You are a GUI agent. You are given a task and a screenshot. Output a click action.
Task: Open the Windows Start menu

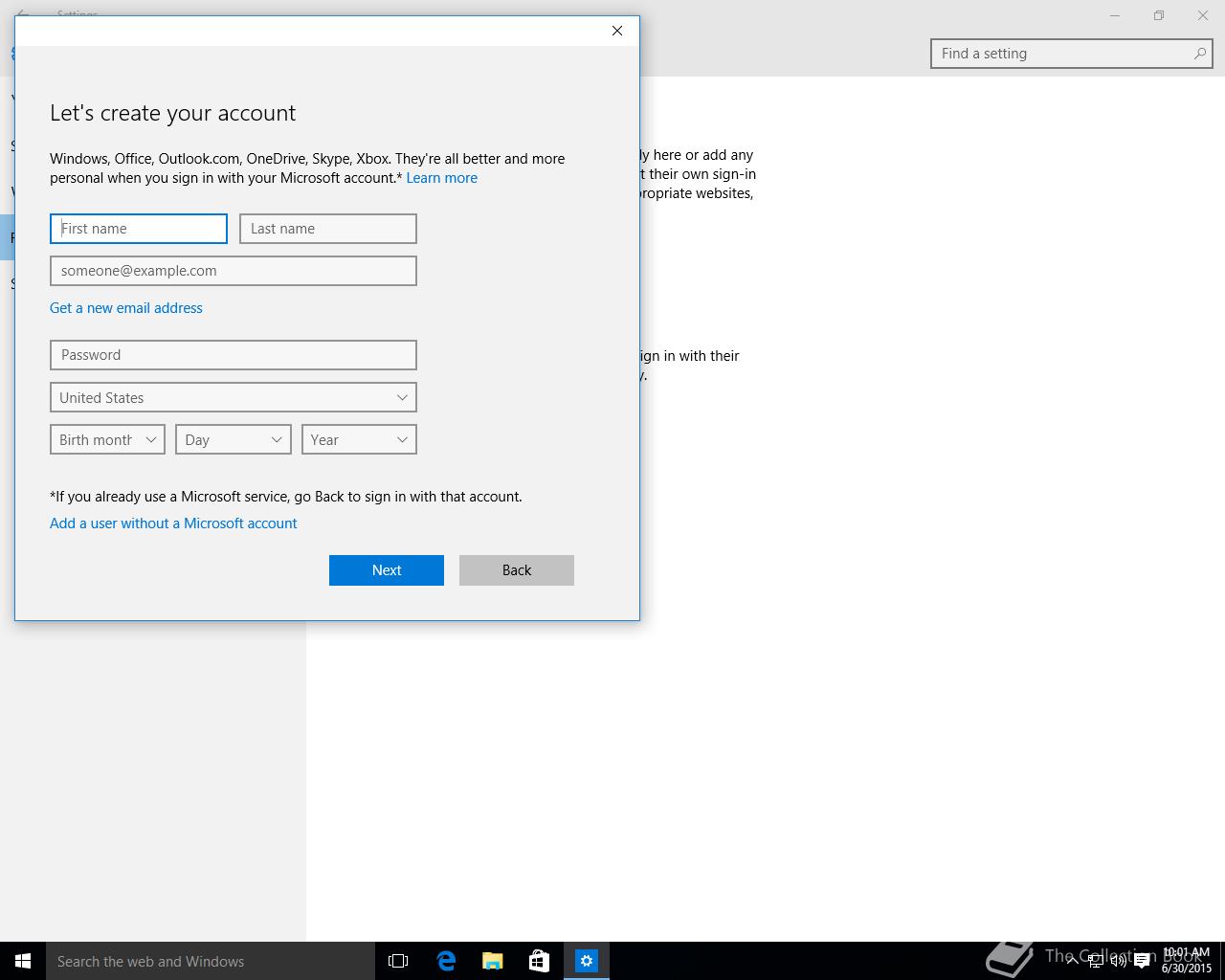point(23,961)
